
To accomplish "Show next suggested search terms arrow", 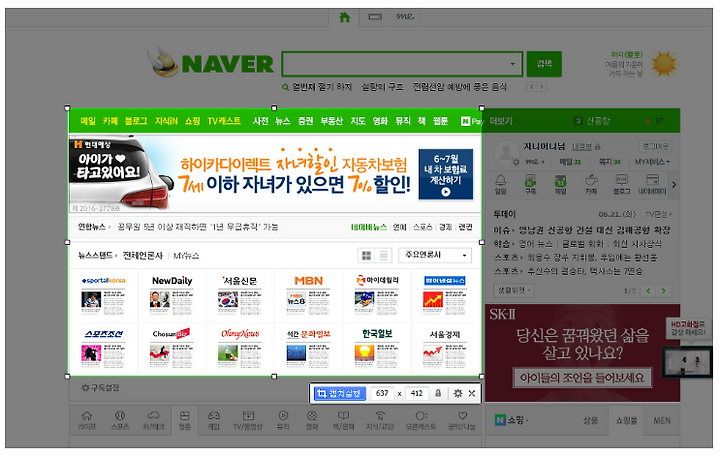I will tap(542, 87).
